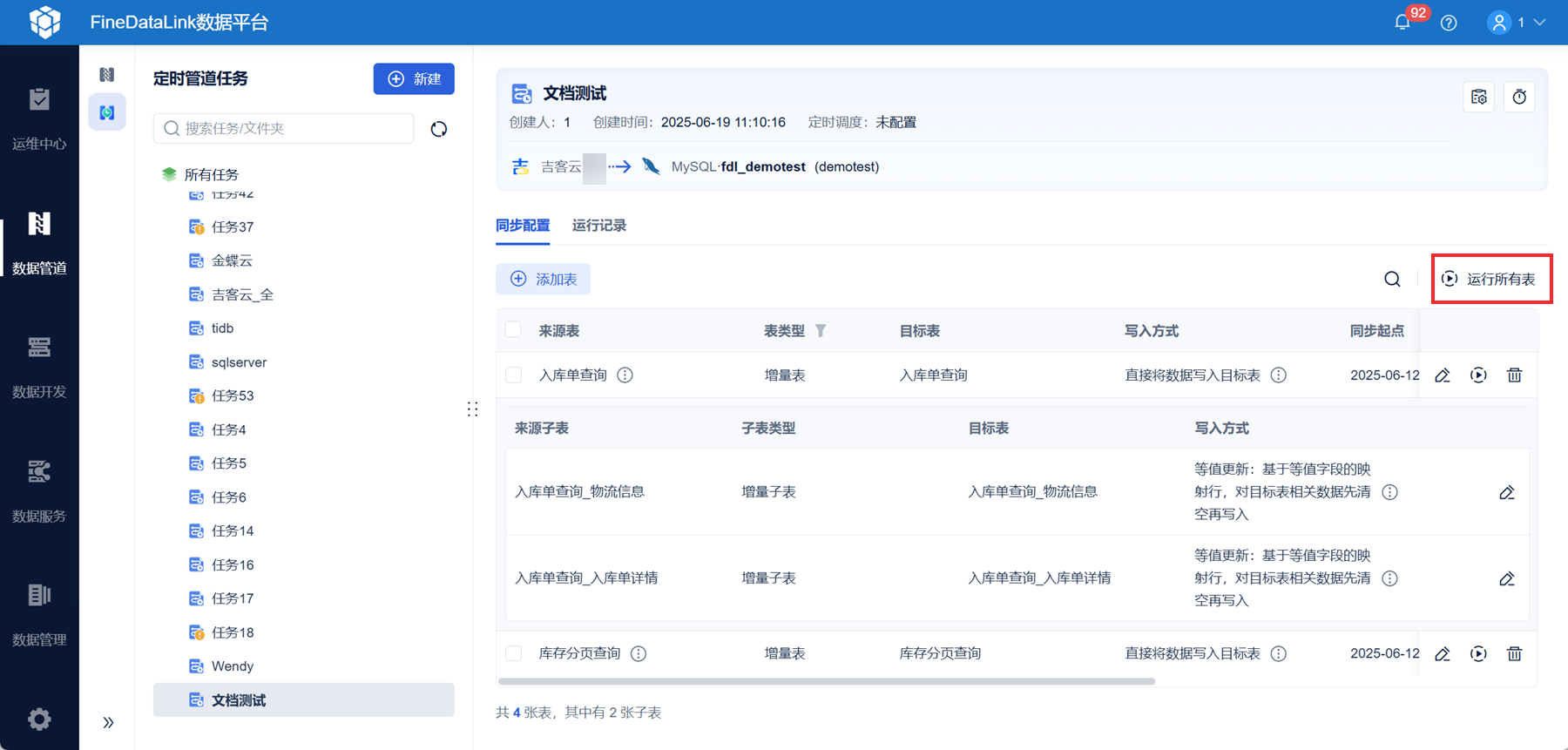The width and height of the screenshot is (1568, 750).
Task: Select the highlighted scheduled pipeline task icon
Action: click(107, 112)
